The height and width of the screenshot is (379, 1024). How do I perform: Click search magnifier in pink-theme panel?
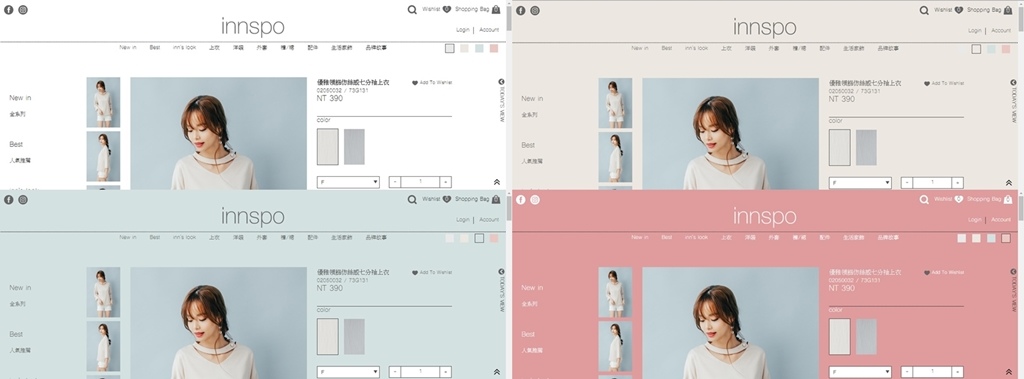click(x=924, y=199)
